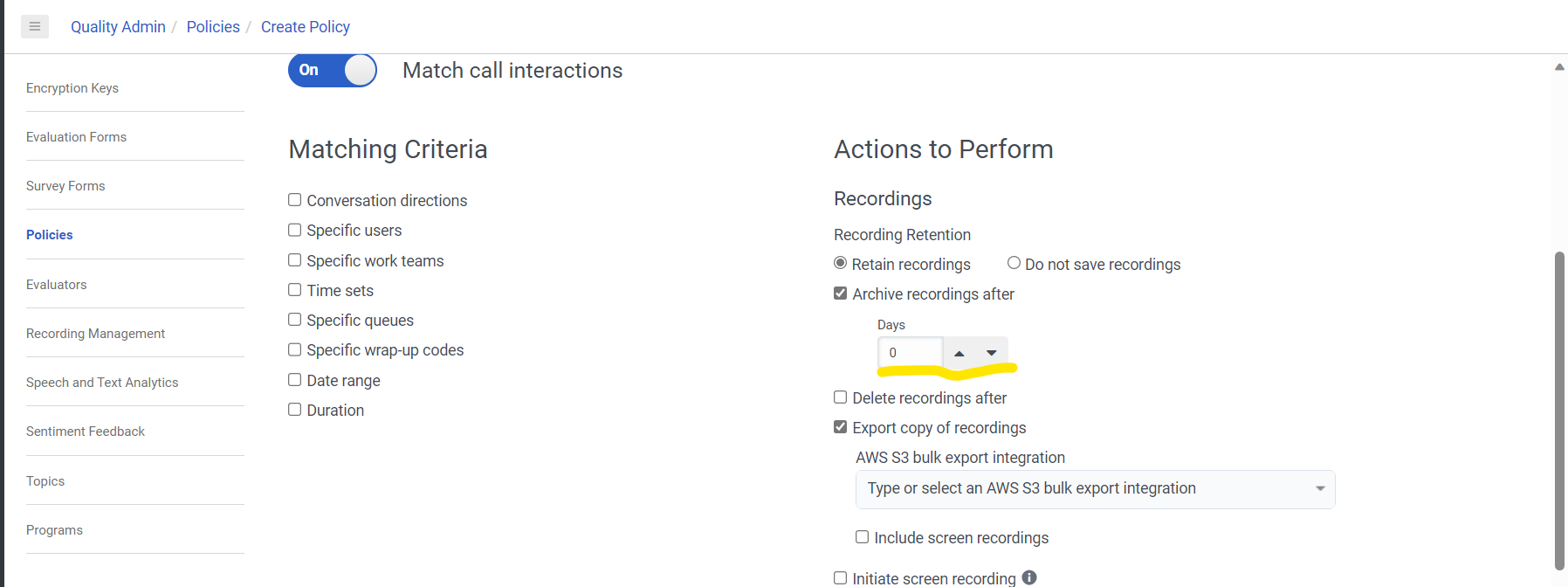Open Speech and Text Analytics page
Screen dimensions: 1568x587
(102, 383)
